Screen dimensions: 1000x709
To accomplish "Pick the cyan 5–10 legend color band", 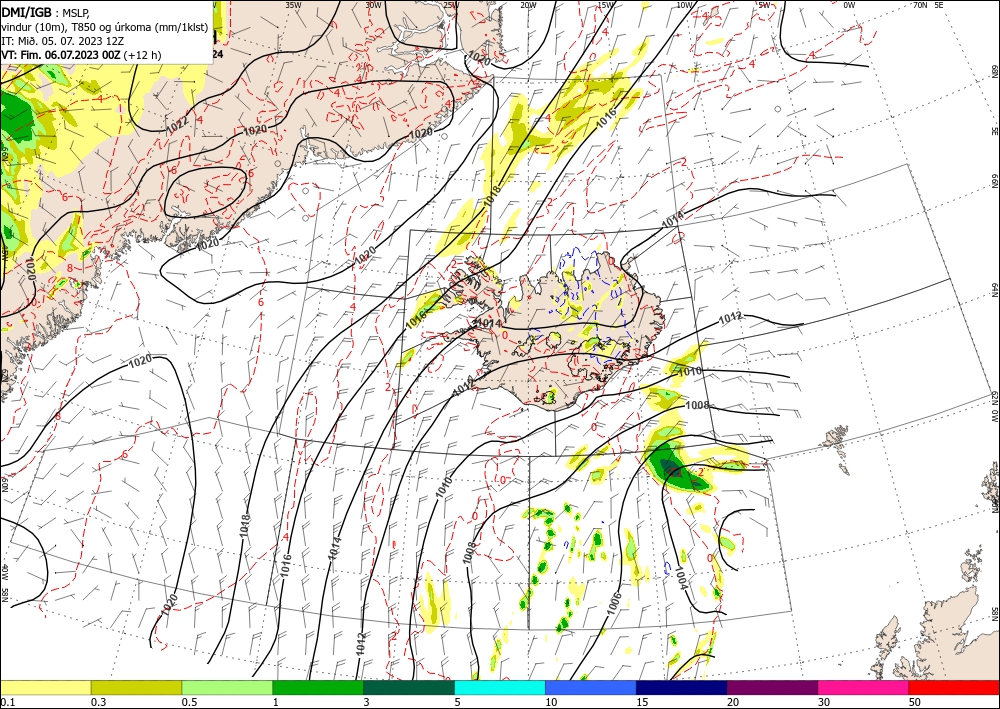I will point(500,687).
